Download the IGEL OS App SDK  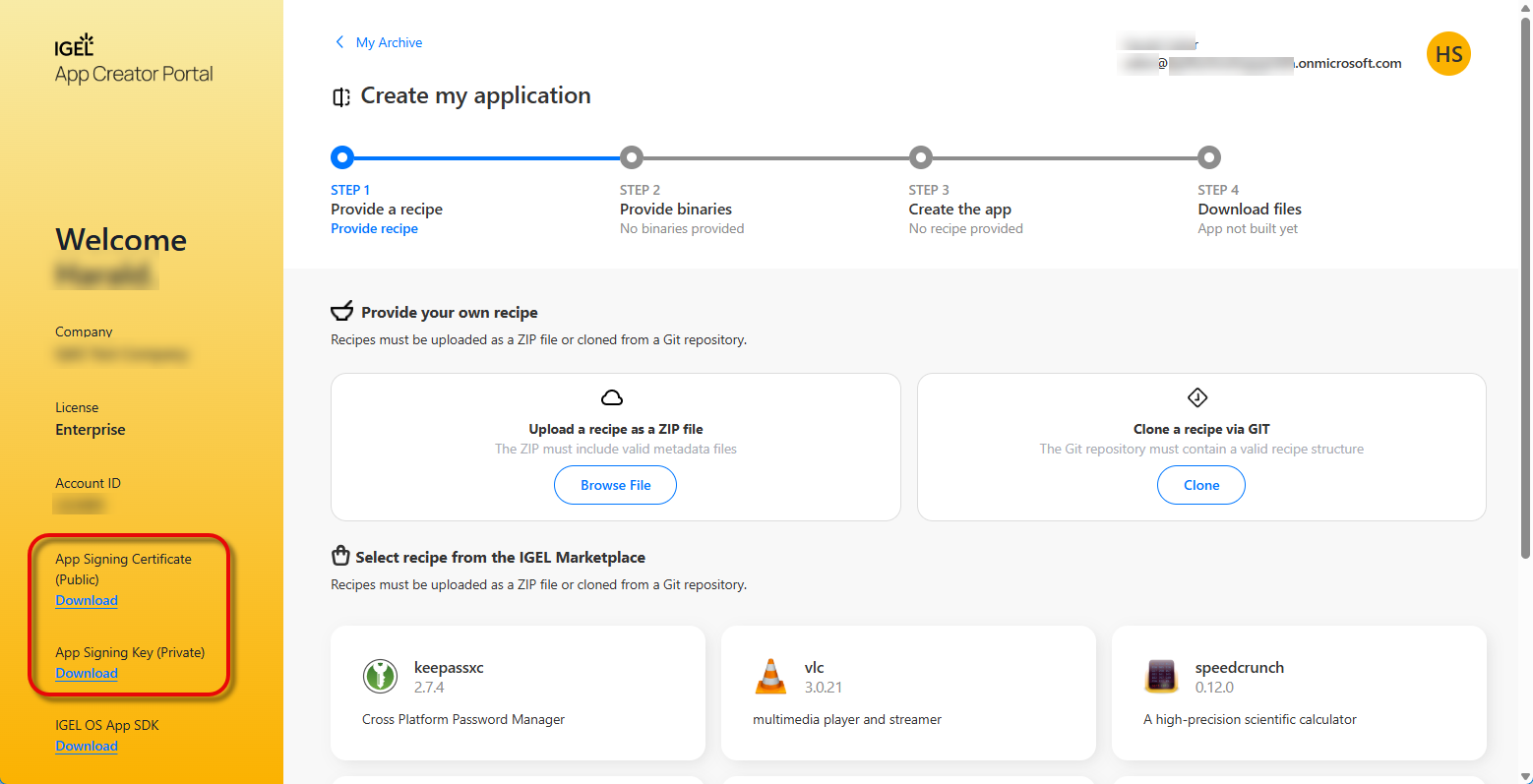87,747
